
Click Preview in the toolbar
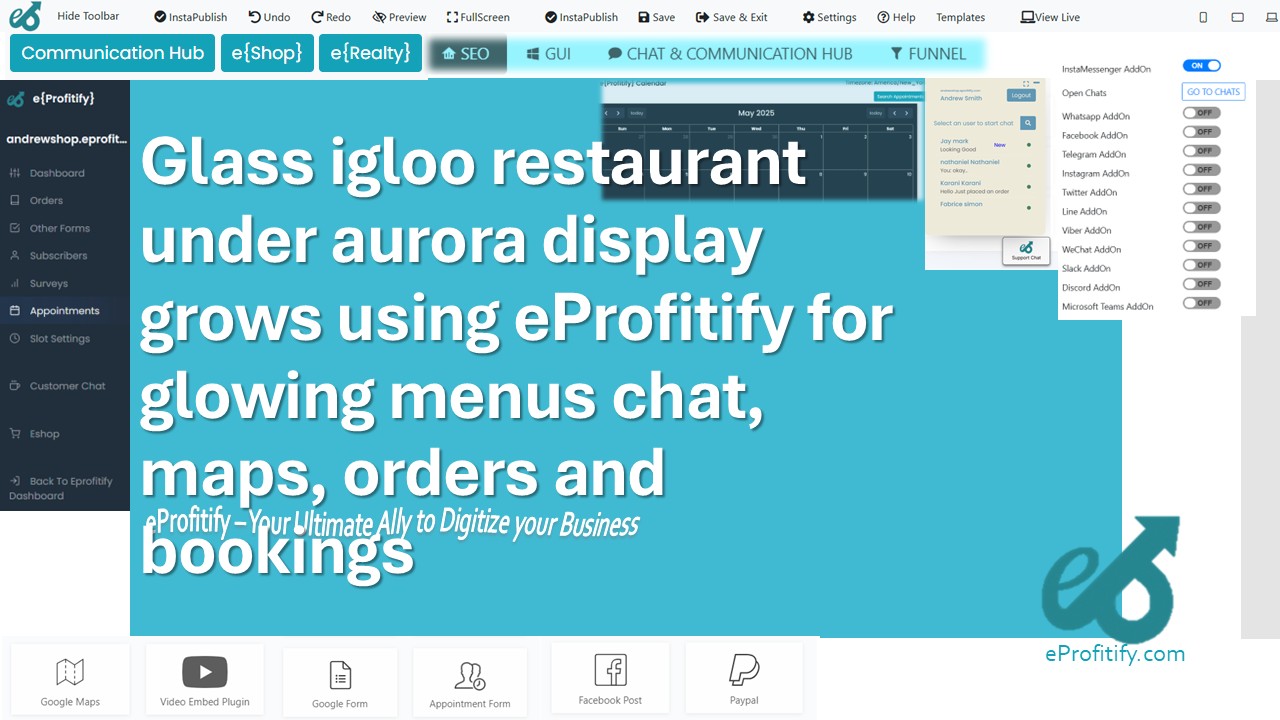(x=399, y=17)
